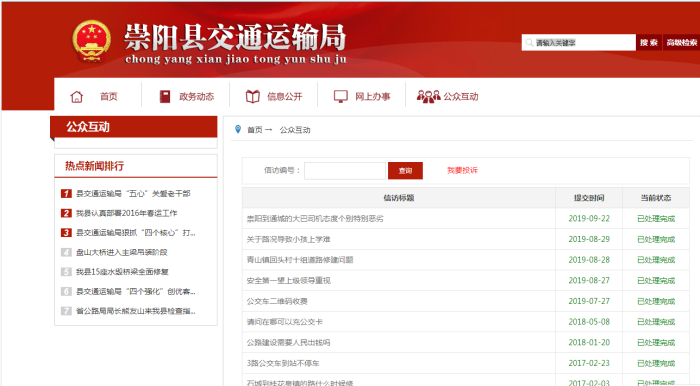Click the 当前状态 column header

coord(656,198)
